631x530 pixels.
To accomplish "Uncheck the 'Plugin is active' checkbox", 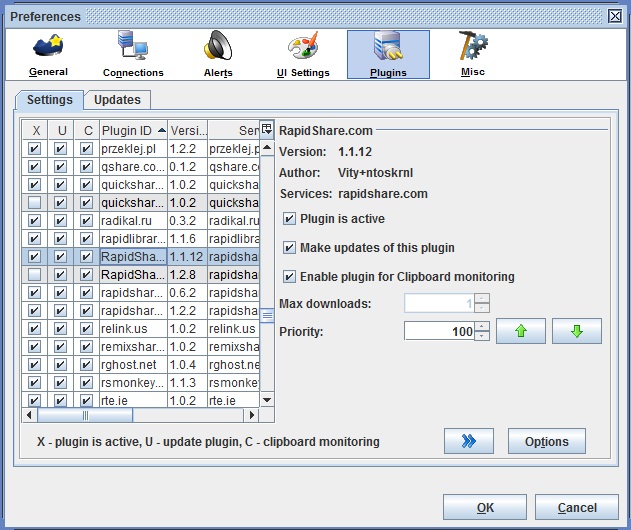I will tap(290, 219).
